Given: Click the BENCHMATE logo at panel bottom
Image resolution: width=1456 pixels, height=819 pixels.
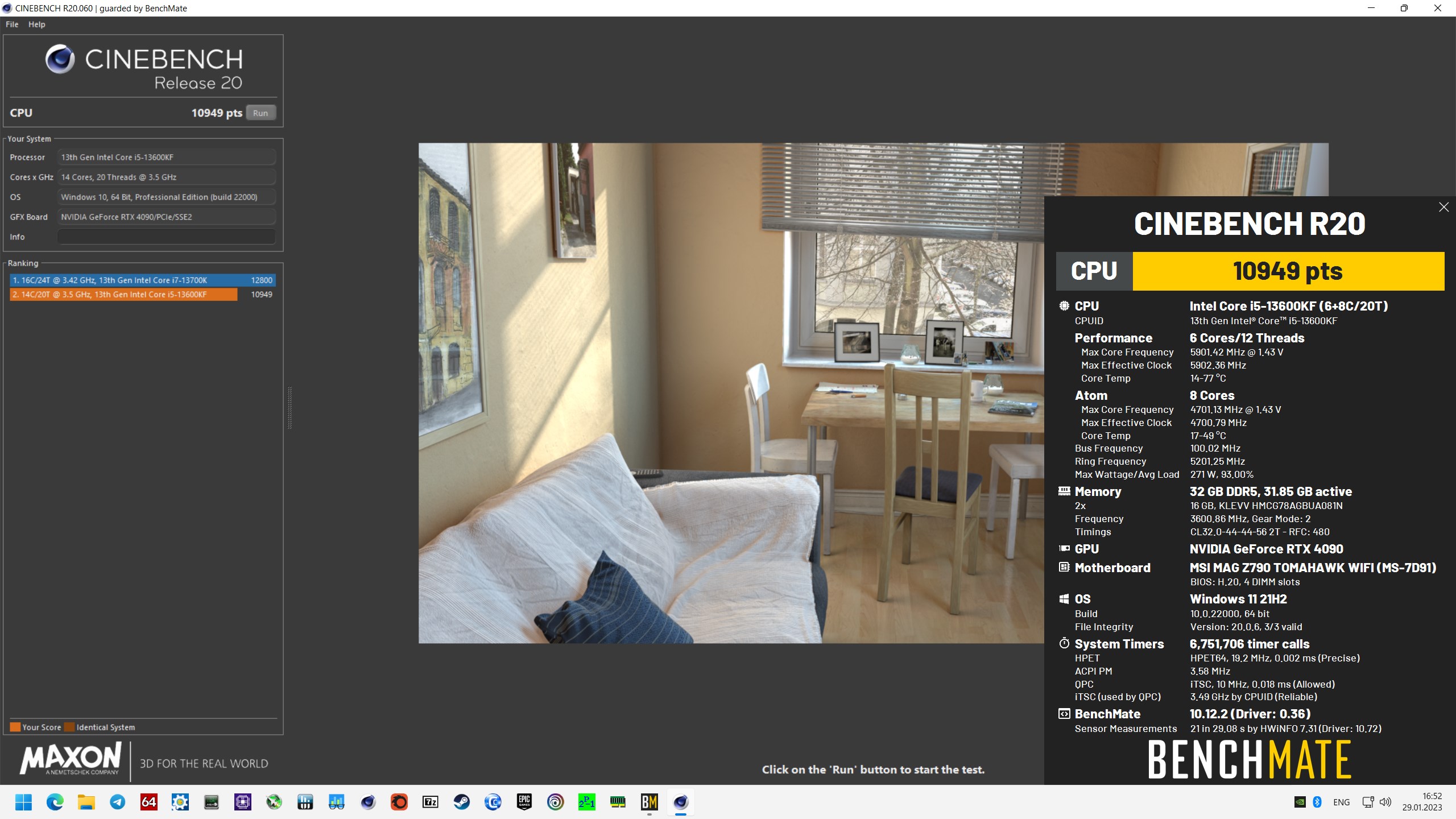Looking at the screenshot, I should click(x=1250, y=760).
